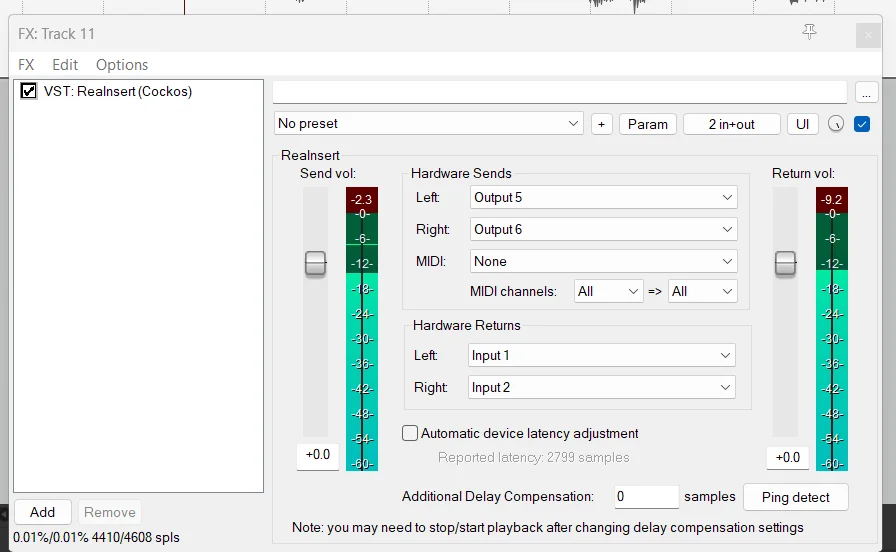Bypass ReaInsert using the blue checkbox
Viewport: 896px width, 552px height.
point(862,124)
